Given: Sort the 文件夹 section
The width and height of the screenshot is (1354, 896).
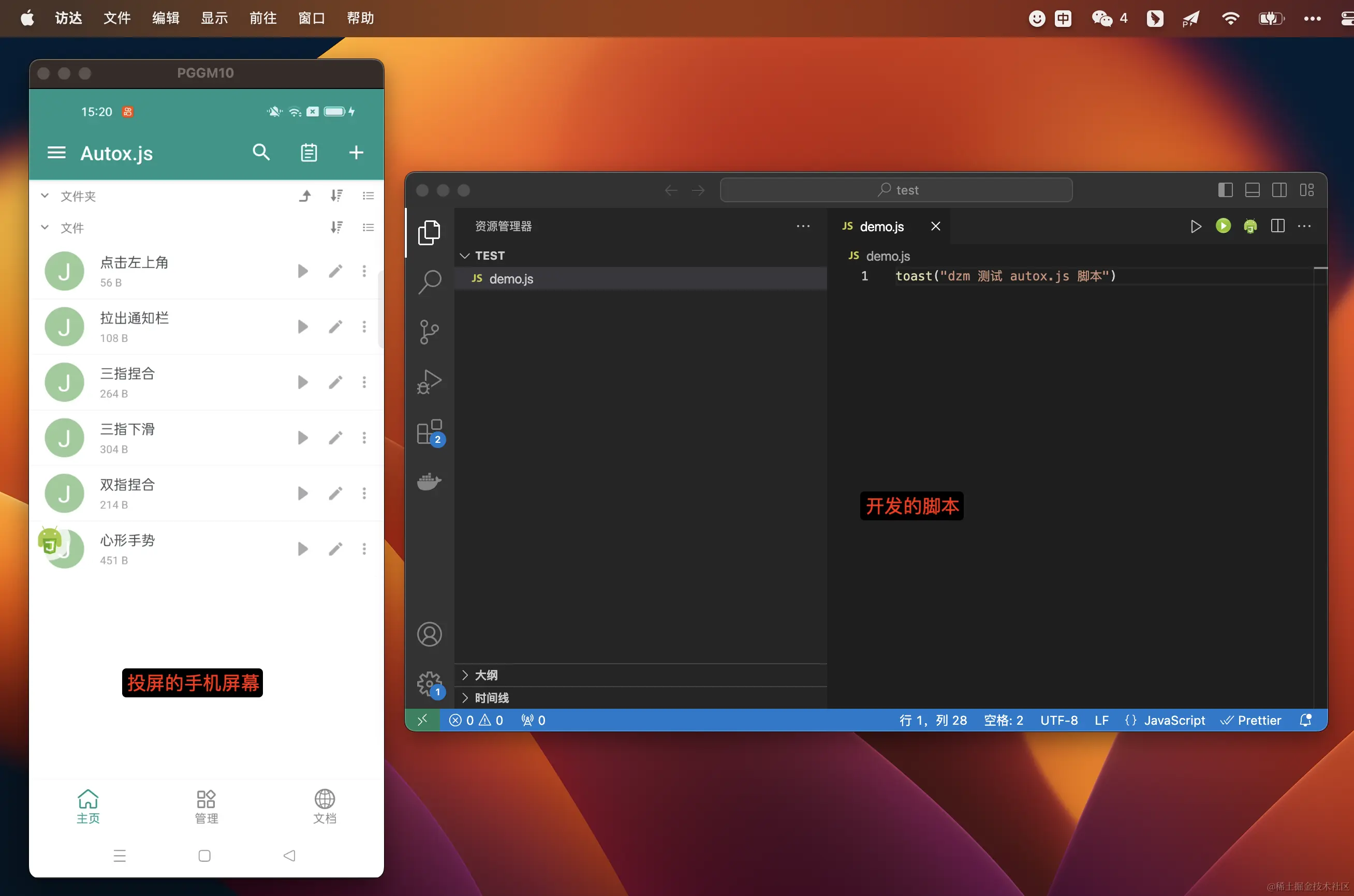Looking at the screenshot, I should (x=336, y=196).
